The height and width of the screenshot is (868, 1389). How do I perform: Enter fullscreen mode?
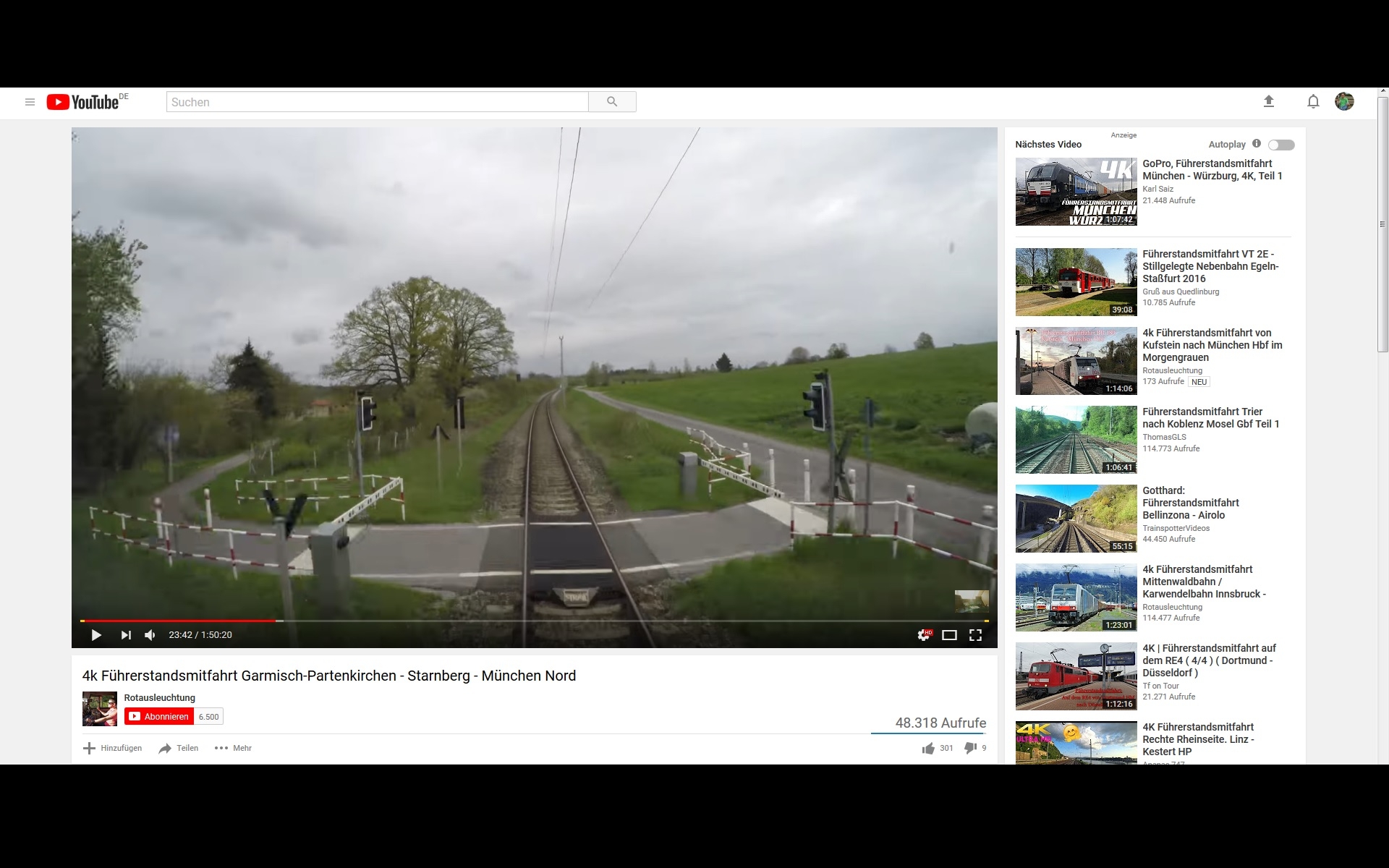(x=975, y=635)
